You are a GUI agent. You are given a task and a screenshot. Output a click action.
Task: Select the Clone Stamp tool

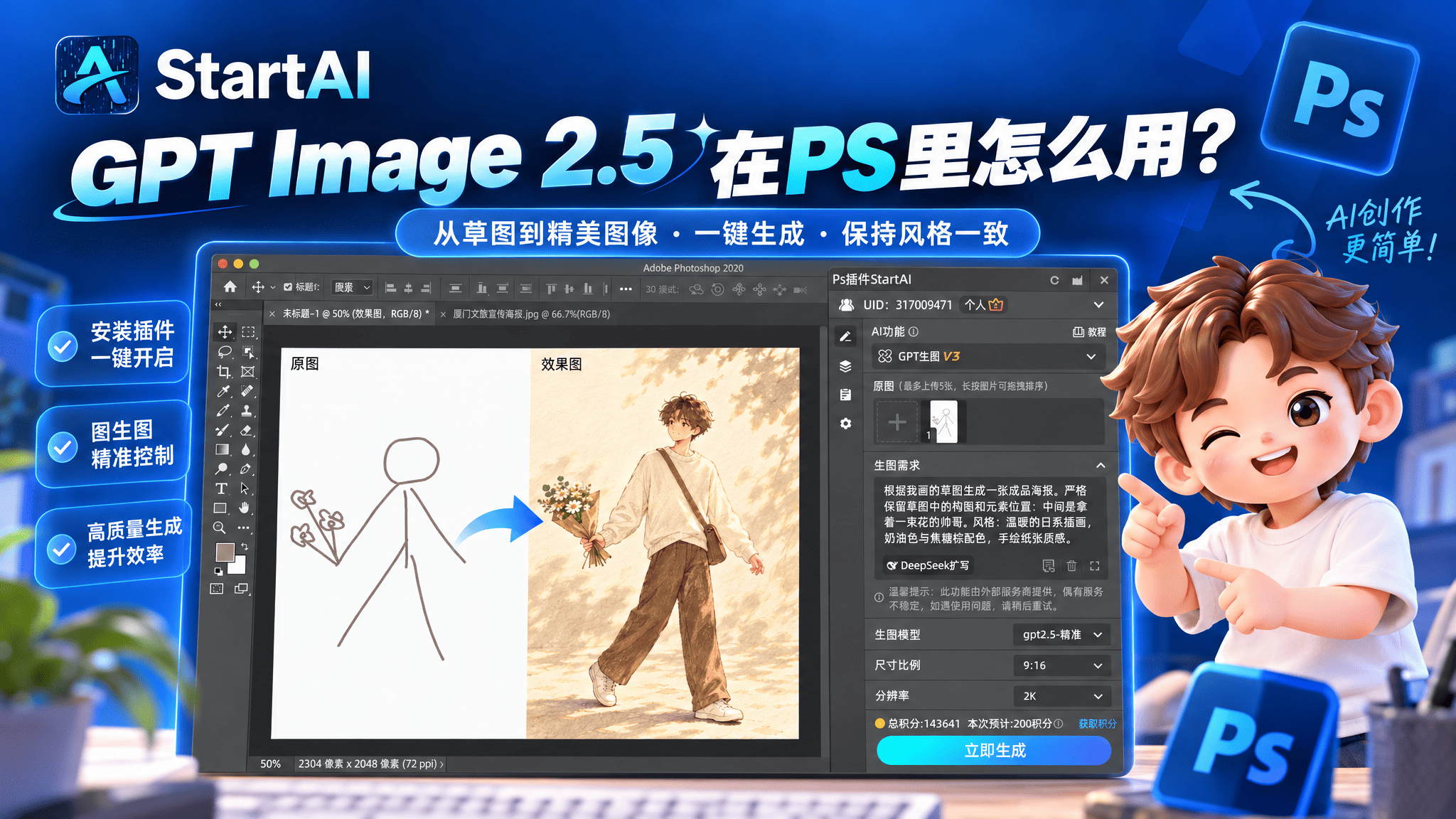click(247, 410)
